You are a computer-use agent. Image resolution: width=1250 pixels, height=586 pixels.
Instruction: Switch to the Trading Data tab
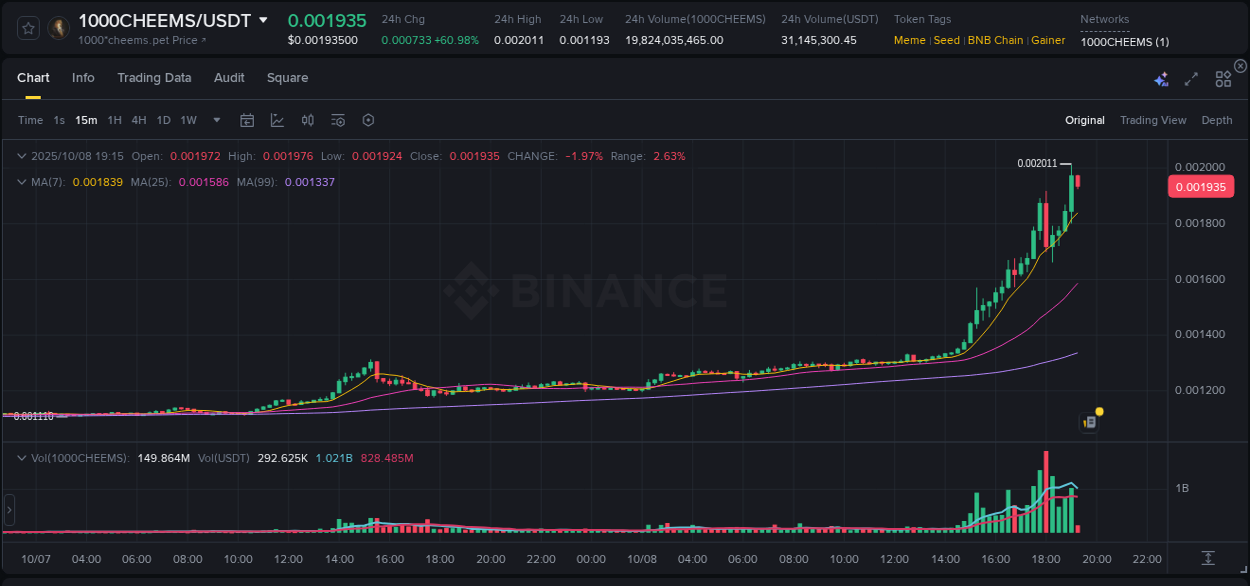tap(154, 77)
